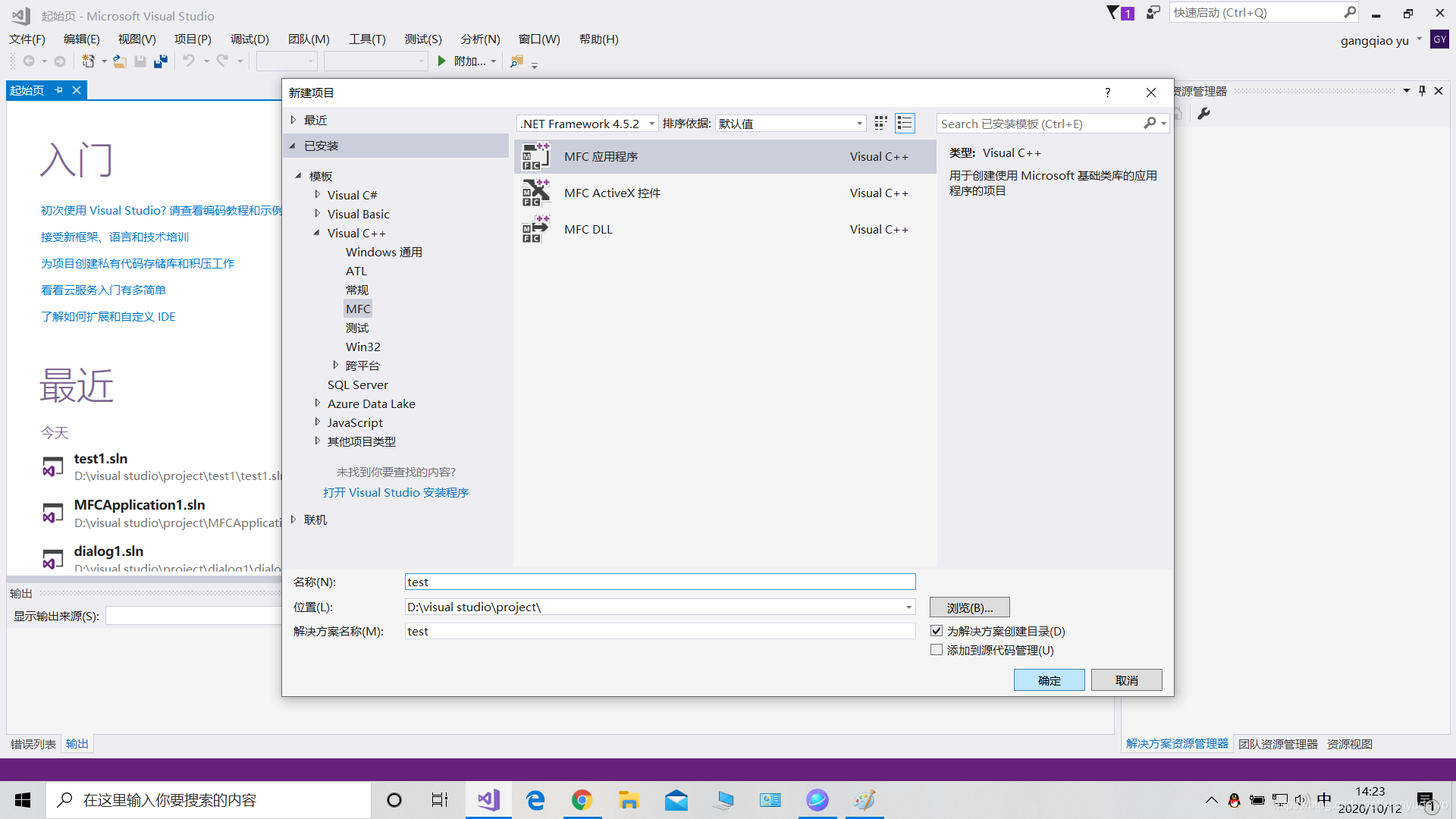This screenshot has width=1456, height=819.
Task: Click the Undo toolbar icon
Action: pyautogui.click(x=189, y=61)
